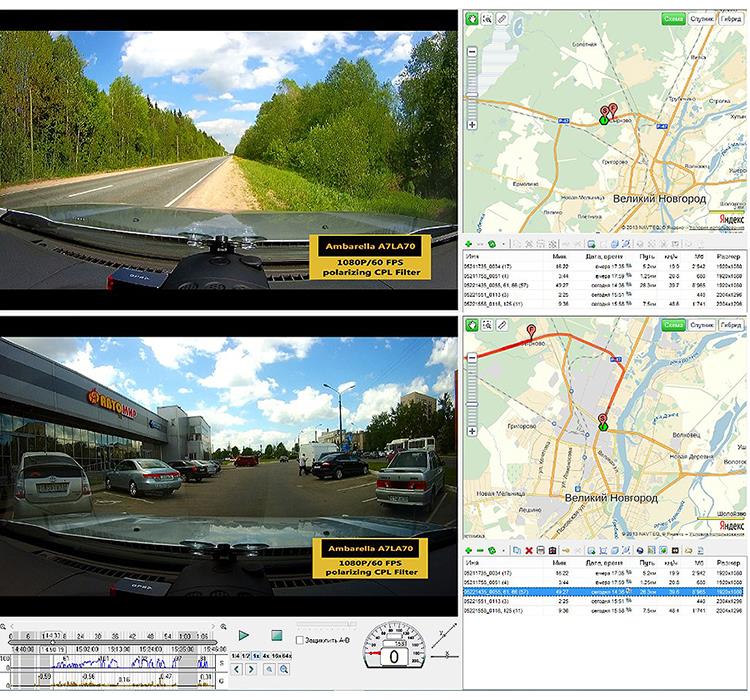Zoom in upper map with plus button
The image size is (750, 700).
pyautogui.click(x=472, y=125)
